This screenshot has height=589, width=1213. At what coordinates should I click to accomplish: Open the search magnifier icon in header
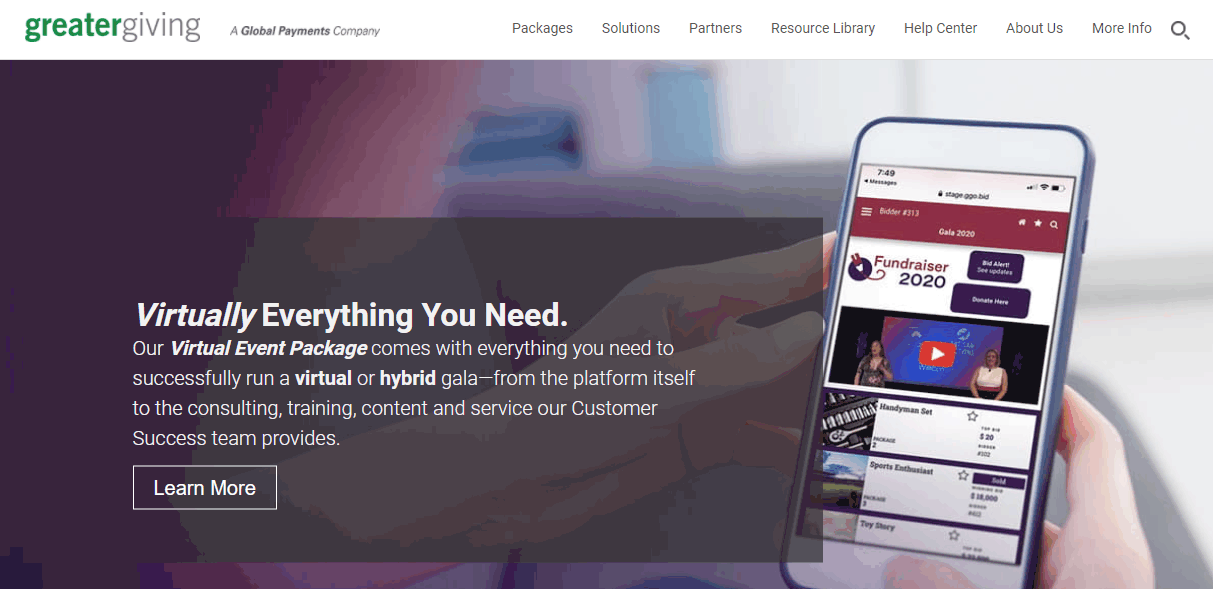pyautogui.click(x=1180, y=31)
